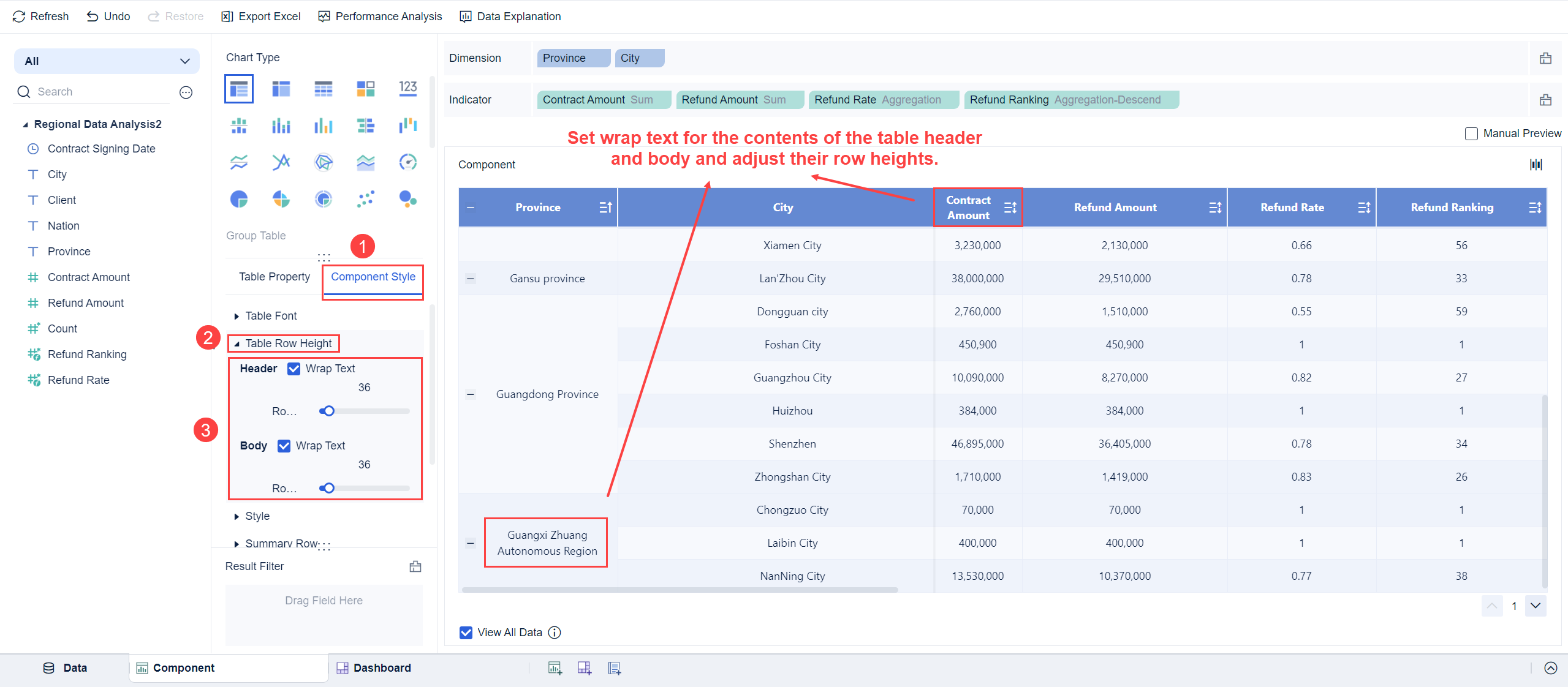This screenshot has height=687, width=1568.
Task: Click the Export Excel toolbar icon
Action: coord(227,17)
